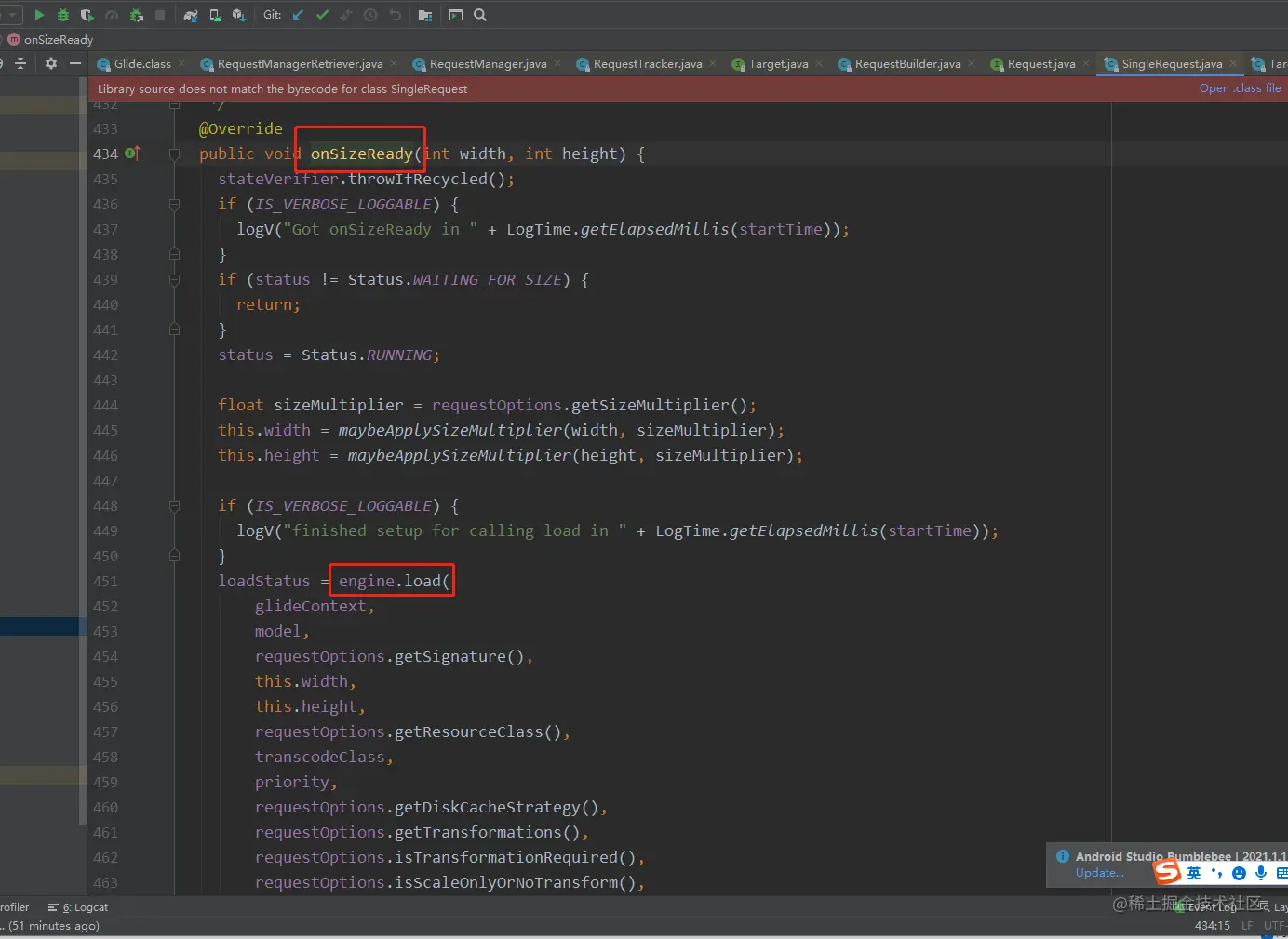
Task: Open Project Structure folder icon
Action: pos(425,15)
